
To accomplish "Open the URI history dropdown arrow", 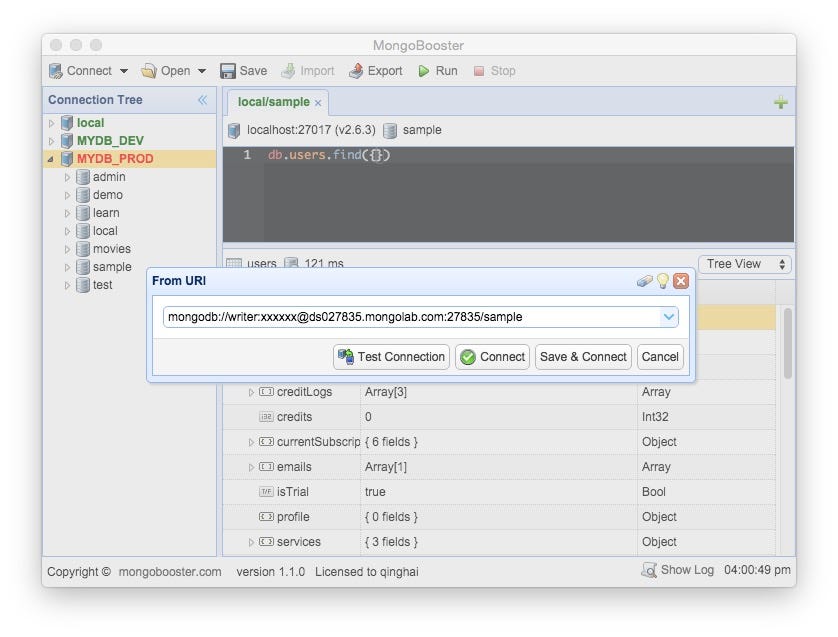I will click(x=669, y=317).
